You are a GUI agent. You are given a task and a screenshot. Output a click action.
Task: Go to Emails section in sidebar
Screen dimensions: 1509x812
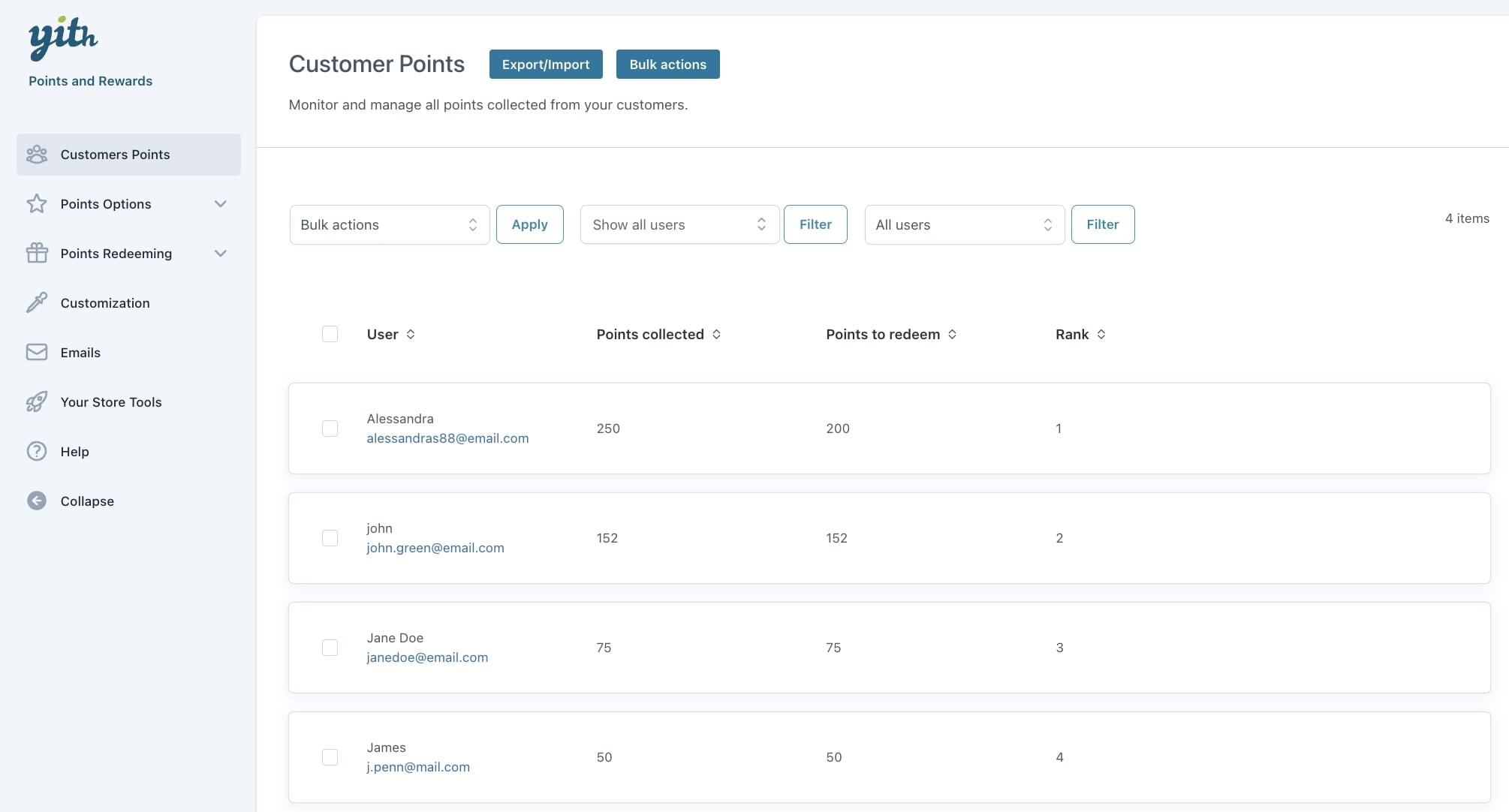pyautogui.click(x=80, y=353)
